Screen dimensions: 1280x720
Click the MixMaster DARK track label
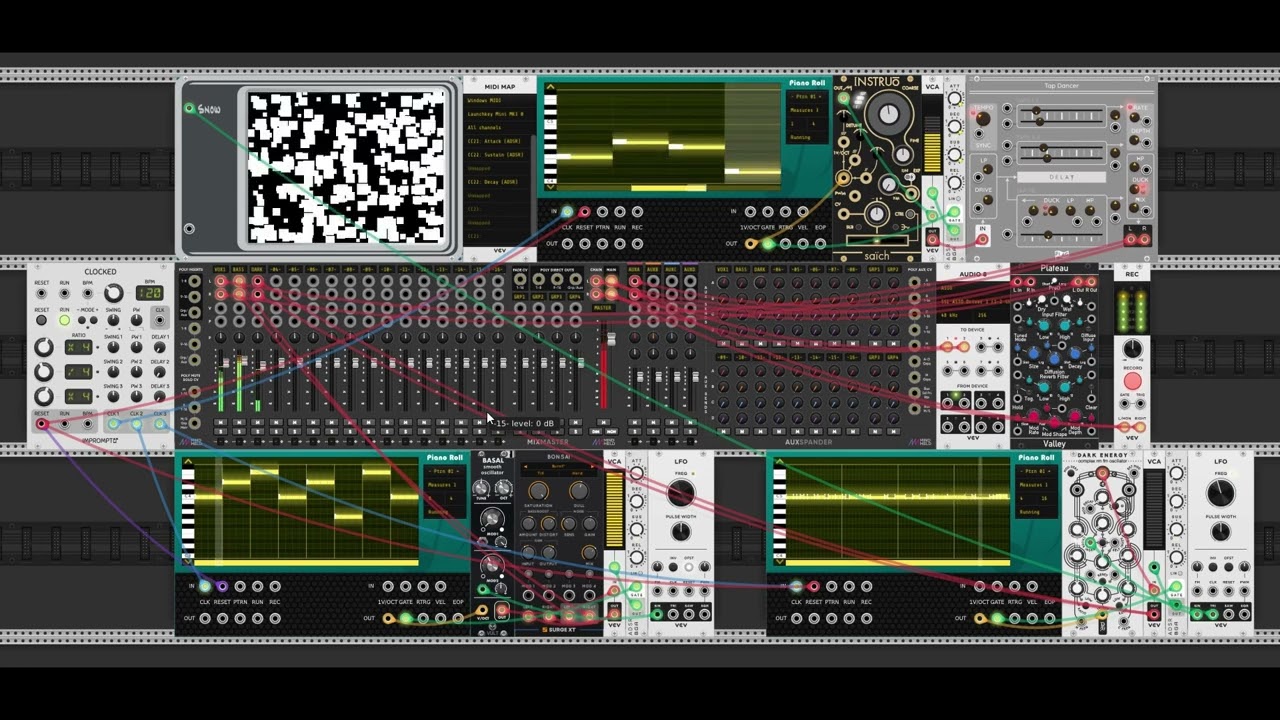tap(257, 269)
